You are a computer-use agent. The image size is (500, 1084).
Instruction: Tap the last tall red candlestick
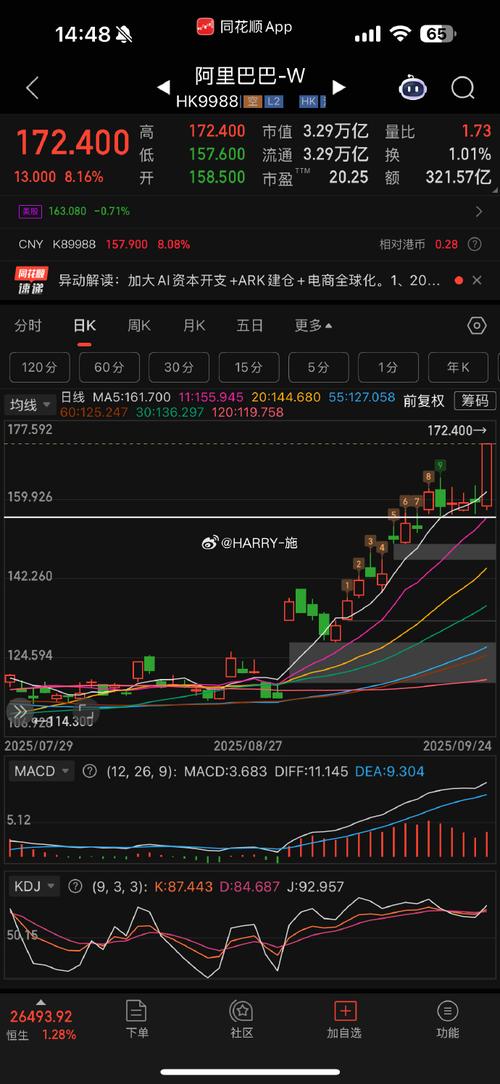[x=486, y=477]
